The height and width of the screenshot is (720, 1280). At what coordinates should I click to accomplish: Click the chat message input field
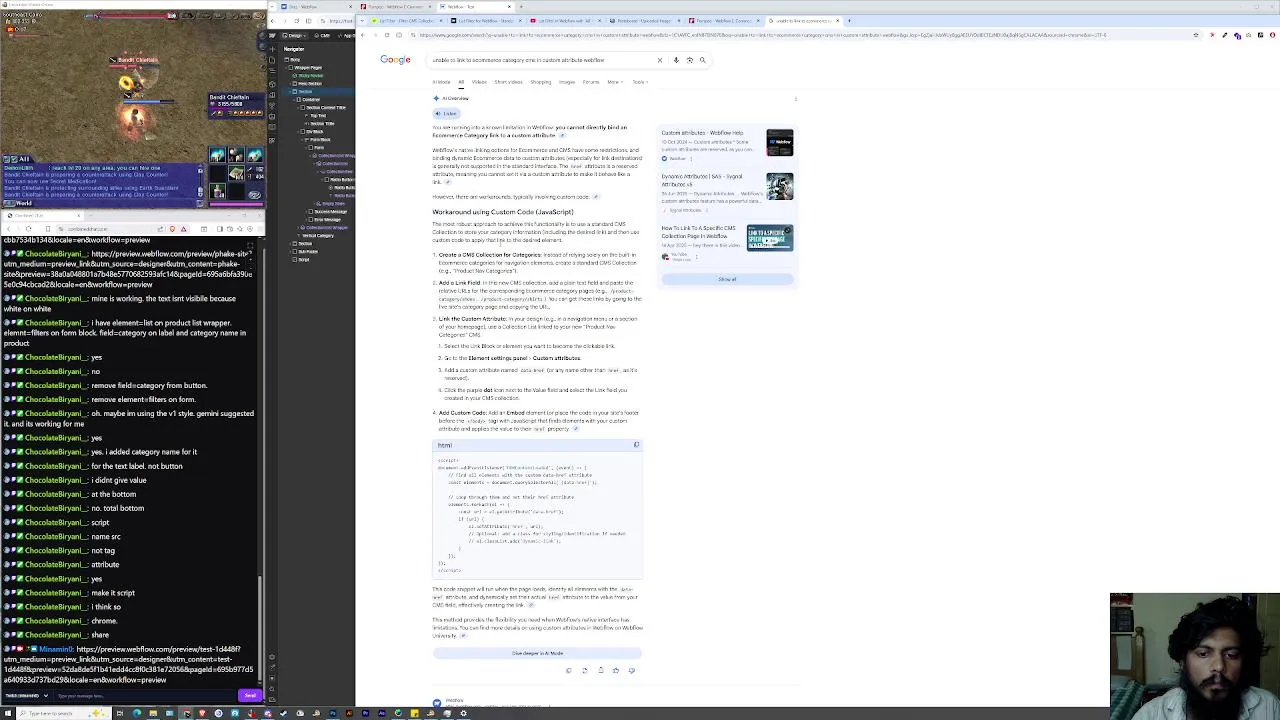pyautogui.click(x=145, y=696)
